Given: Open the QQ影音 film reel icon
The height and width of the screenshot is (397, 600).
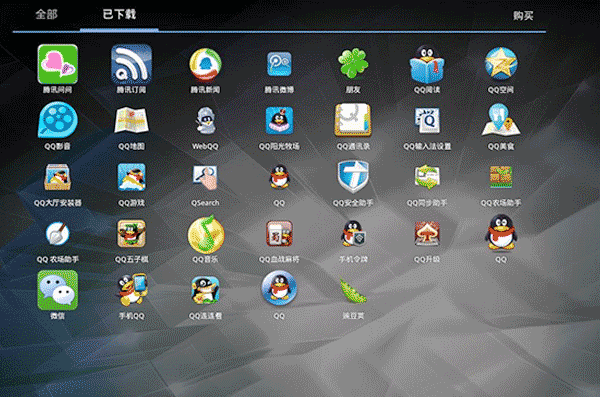Looking at the screenshot, I should pos(57,120).
